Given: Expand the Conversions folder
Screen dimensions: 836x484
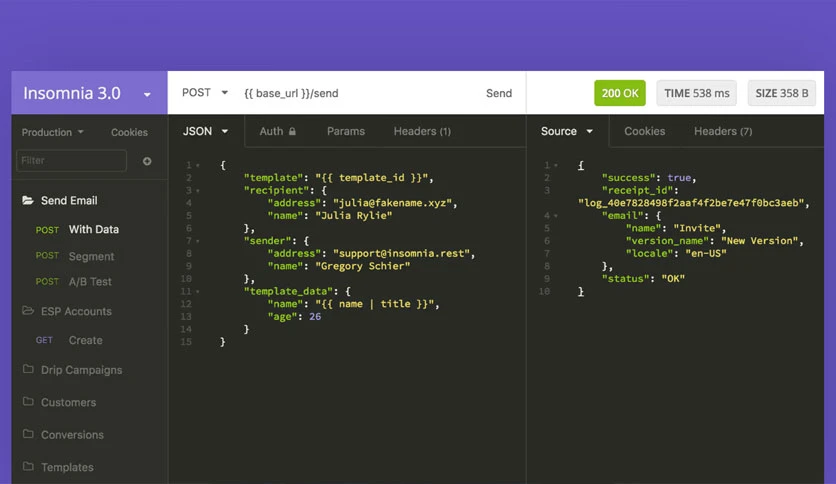Looking at the screenshot, I should tap(72, 435).
